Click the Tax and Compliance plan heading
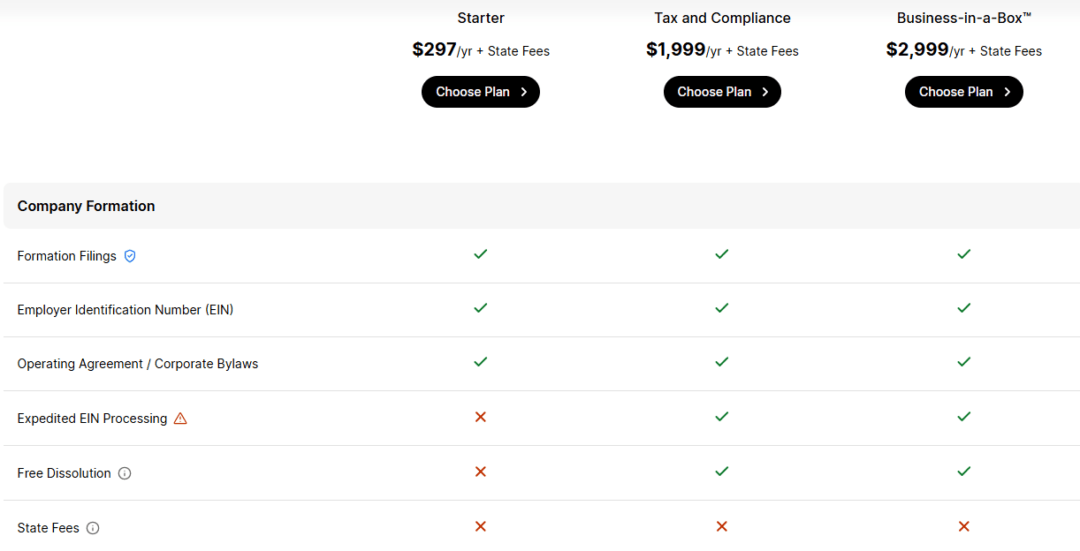1080x551 pixels. click(x=722, y=18)
